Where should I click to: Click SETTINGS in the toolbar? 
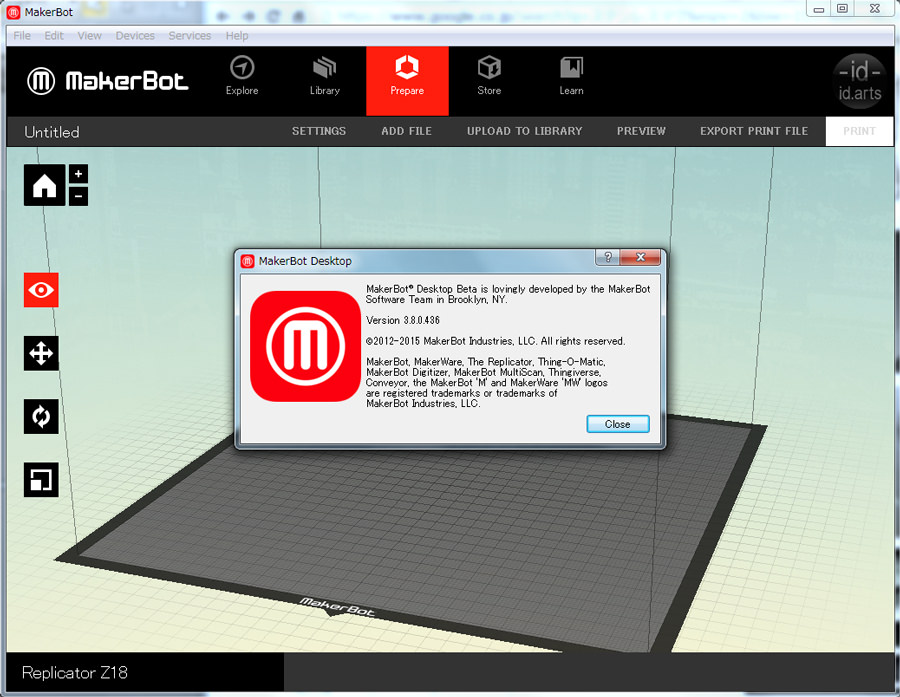[x=319, y=131]
